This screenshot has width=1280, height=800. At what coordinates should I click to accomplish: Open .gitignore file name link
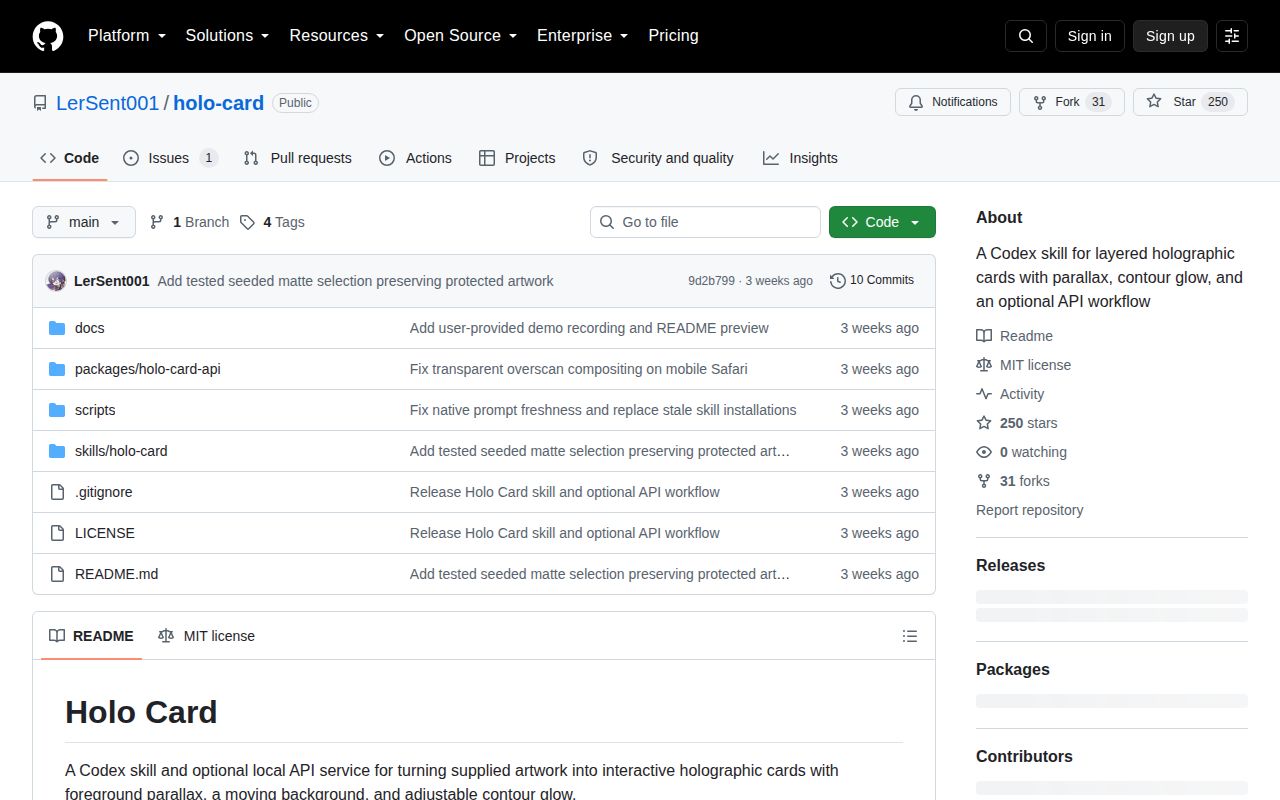pyautogui.click(x=104, y=492)
